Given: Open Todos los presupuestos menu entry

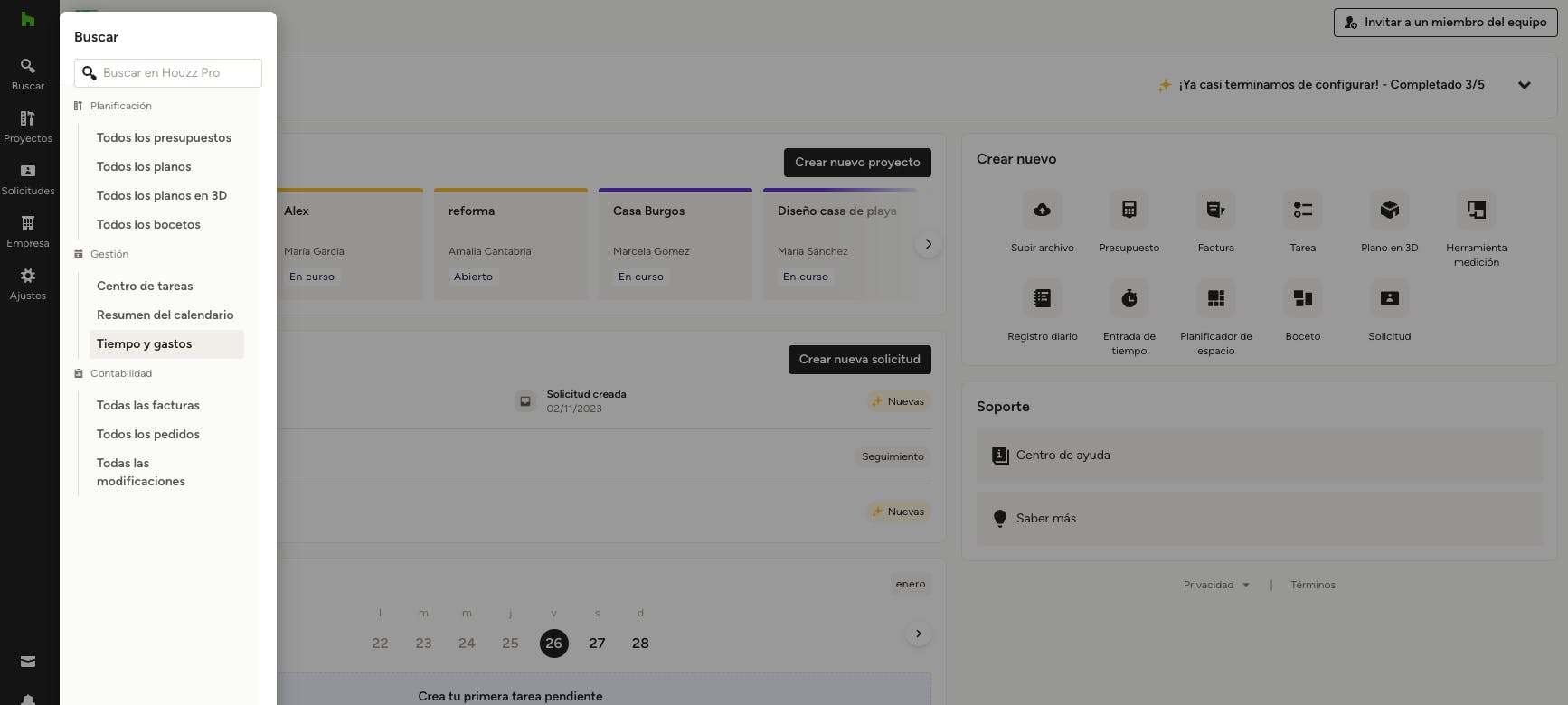Looking at the screenshot, I should [x=164, y=138].
